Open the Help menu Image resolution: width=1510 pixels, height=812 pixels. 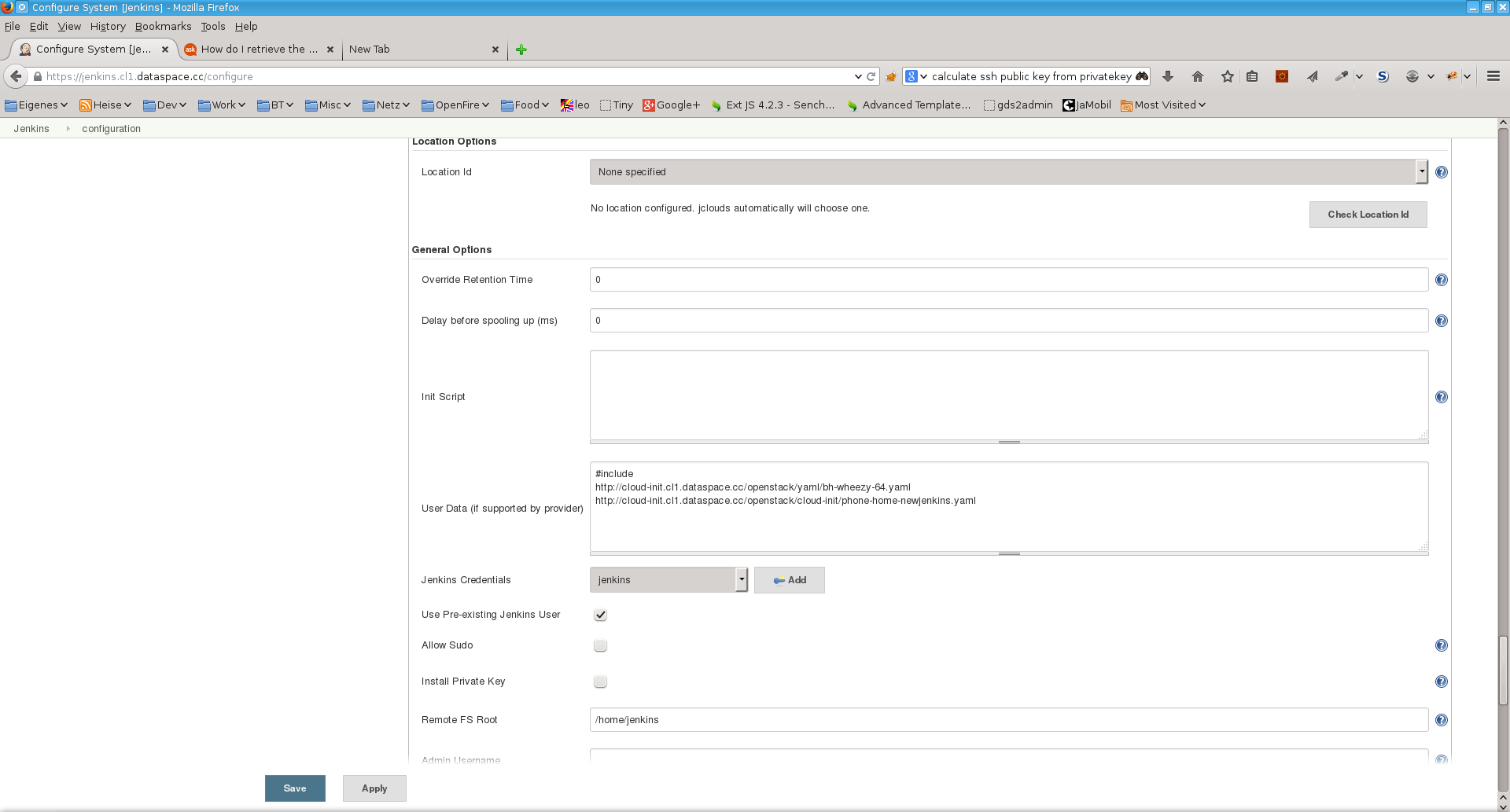246,26
